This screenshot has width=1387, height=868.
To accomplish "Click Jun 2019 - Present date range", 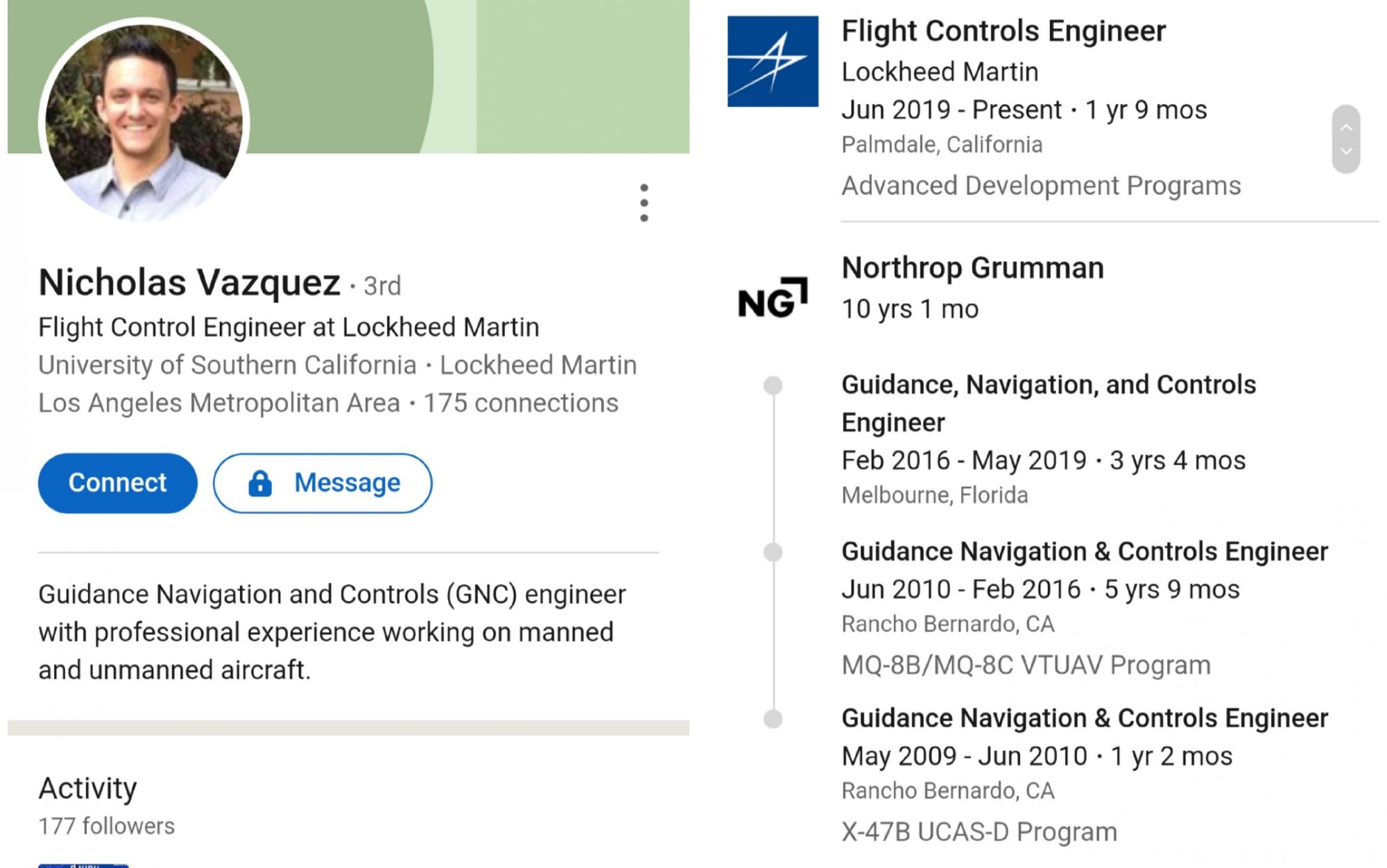I will pos(951,110).
